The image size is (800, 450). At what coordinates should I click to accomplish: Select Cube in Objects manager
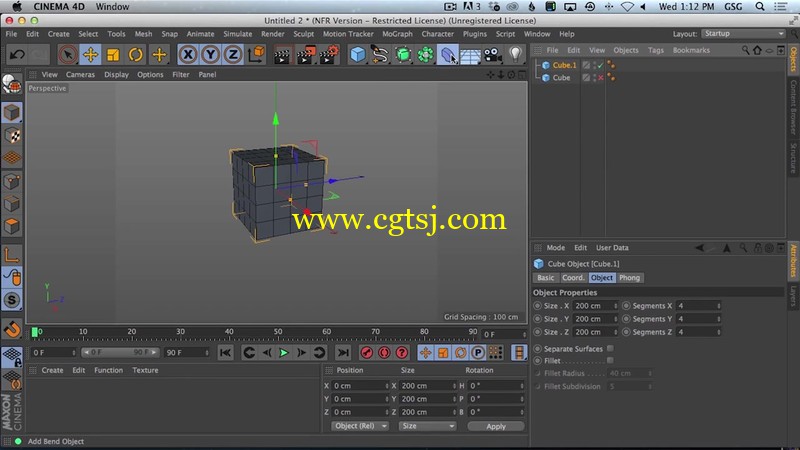pyautogui.click(x=561, y=78)
